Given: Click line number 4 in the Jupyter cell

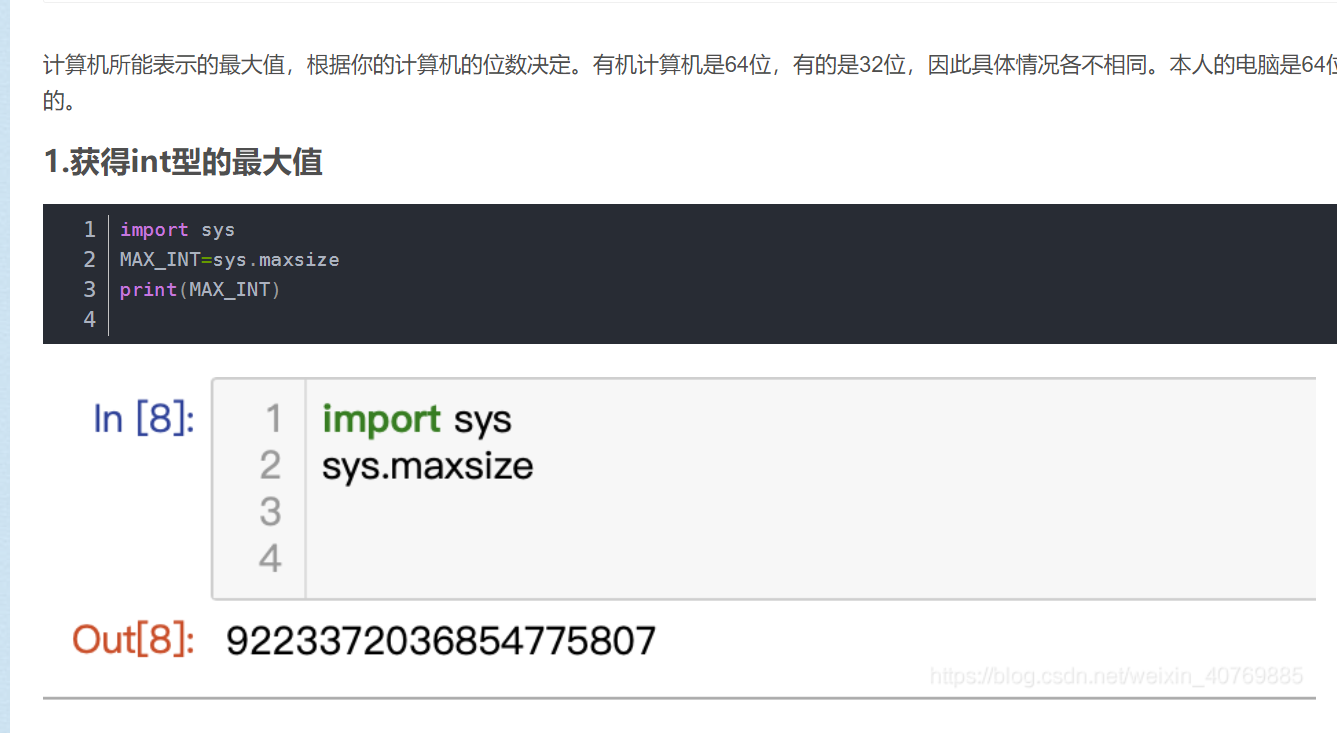Looking at the screenshot, I should coord(270,558).
